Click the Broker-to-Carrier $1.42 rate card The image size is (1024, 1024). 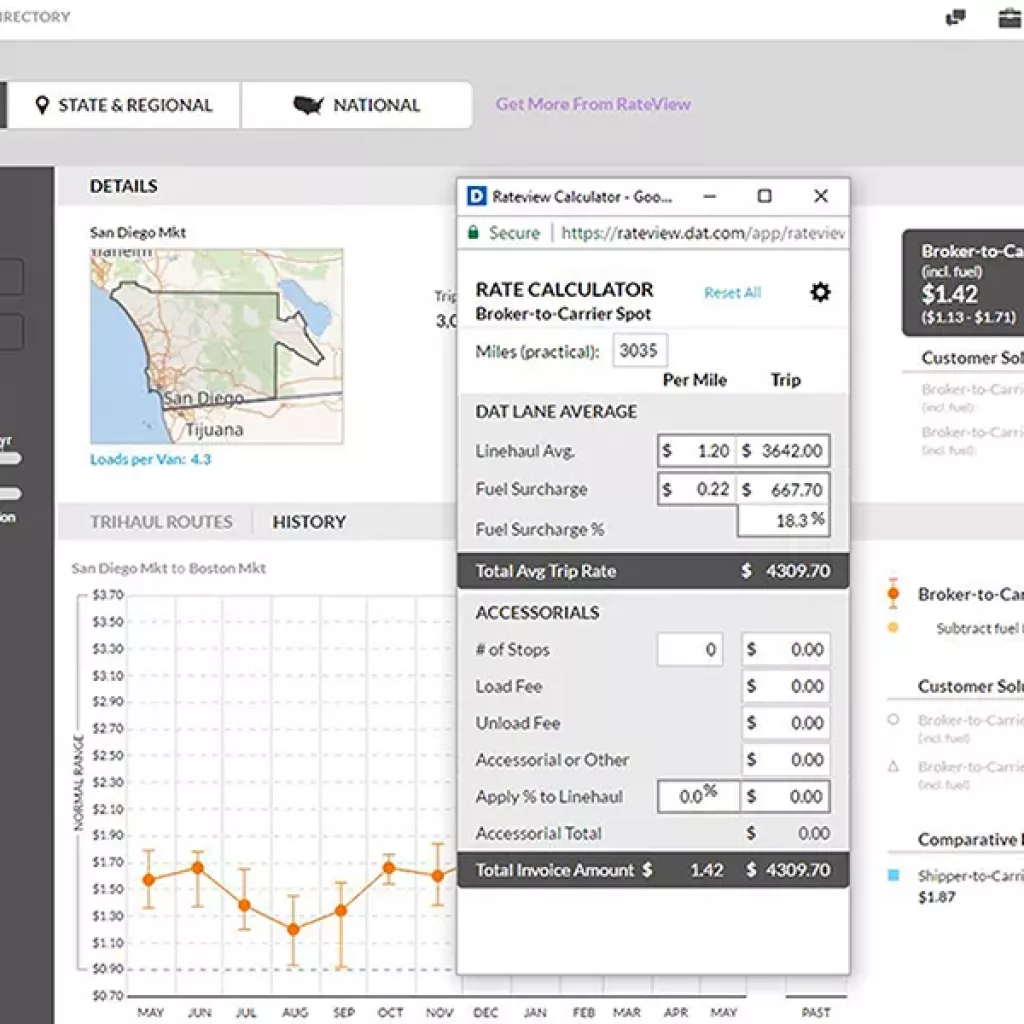963,283
